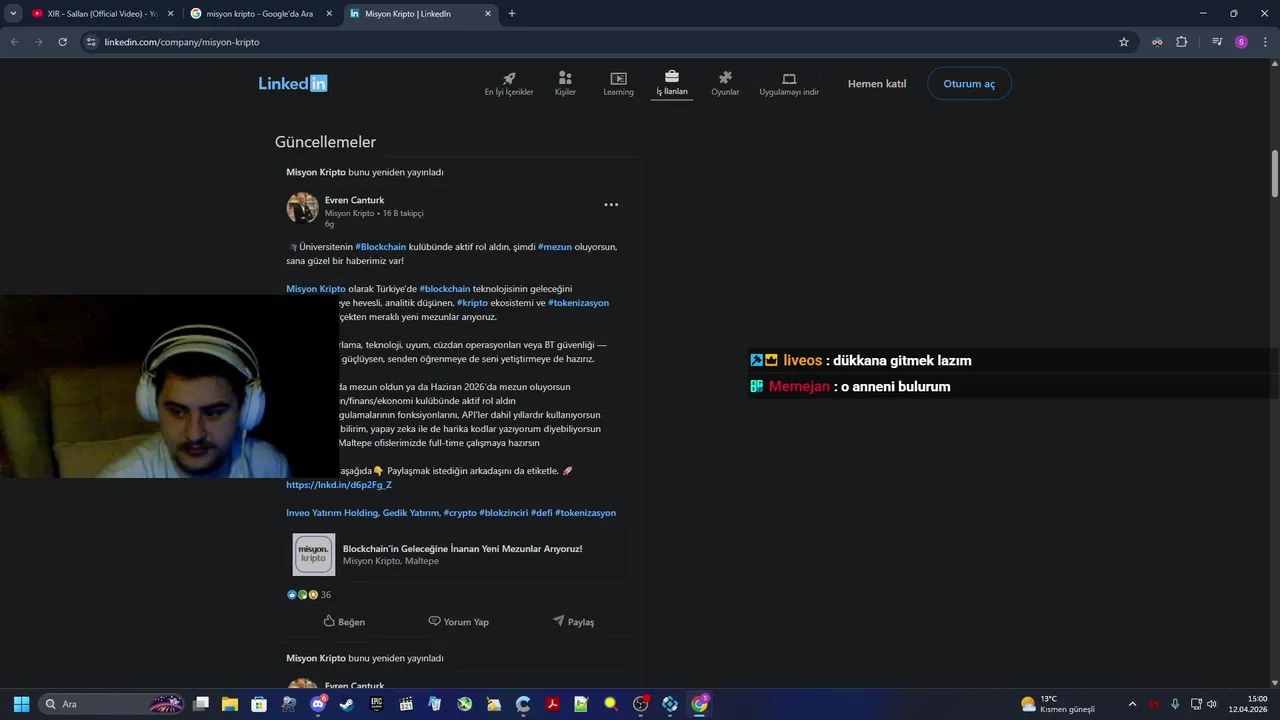Click the Yorum Yap comment bubble icon

coord(434,621)
